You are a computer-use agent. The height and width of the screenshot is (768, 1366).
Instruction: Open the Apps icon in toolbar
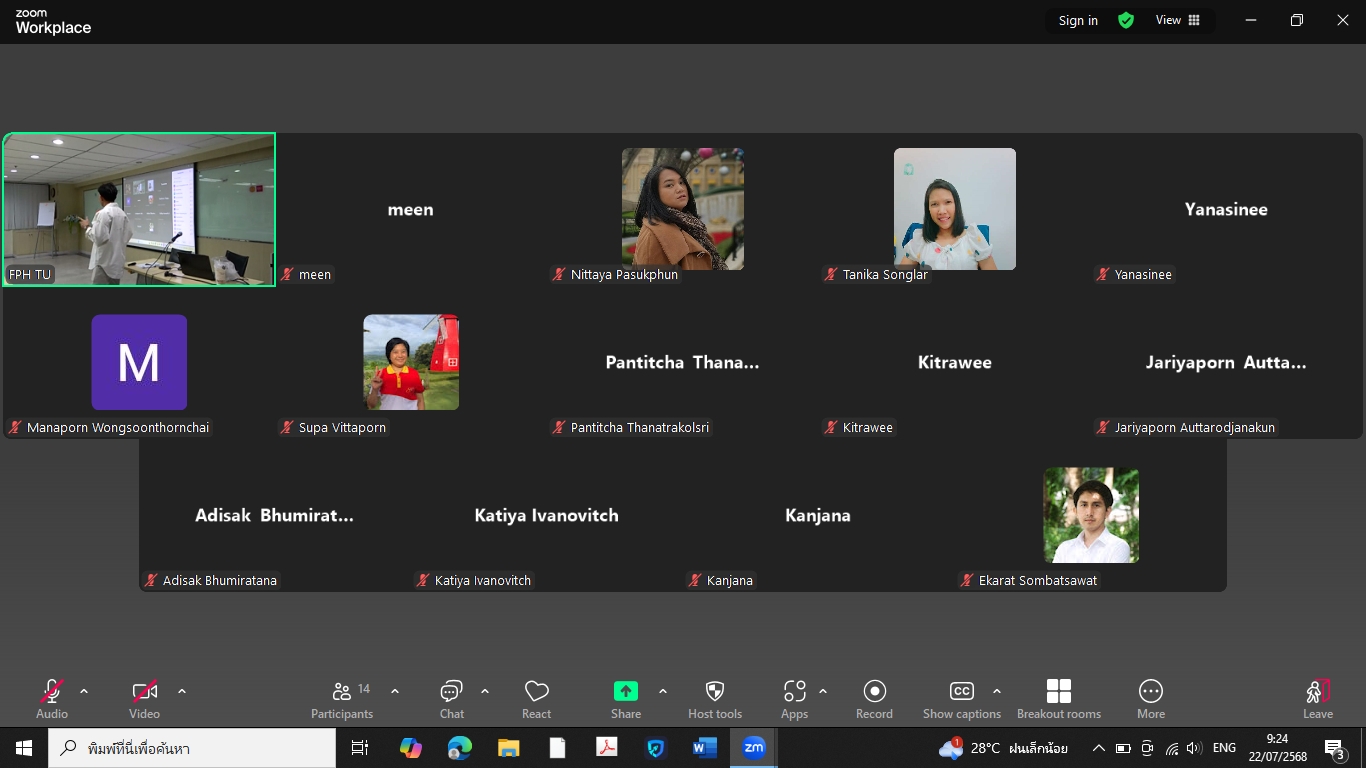tap(794, 698)
